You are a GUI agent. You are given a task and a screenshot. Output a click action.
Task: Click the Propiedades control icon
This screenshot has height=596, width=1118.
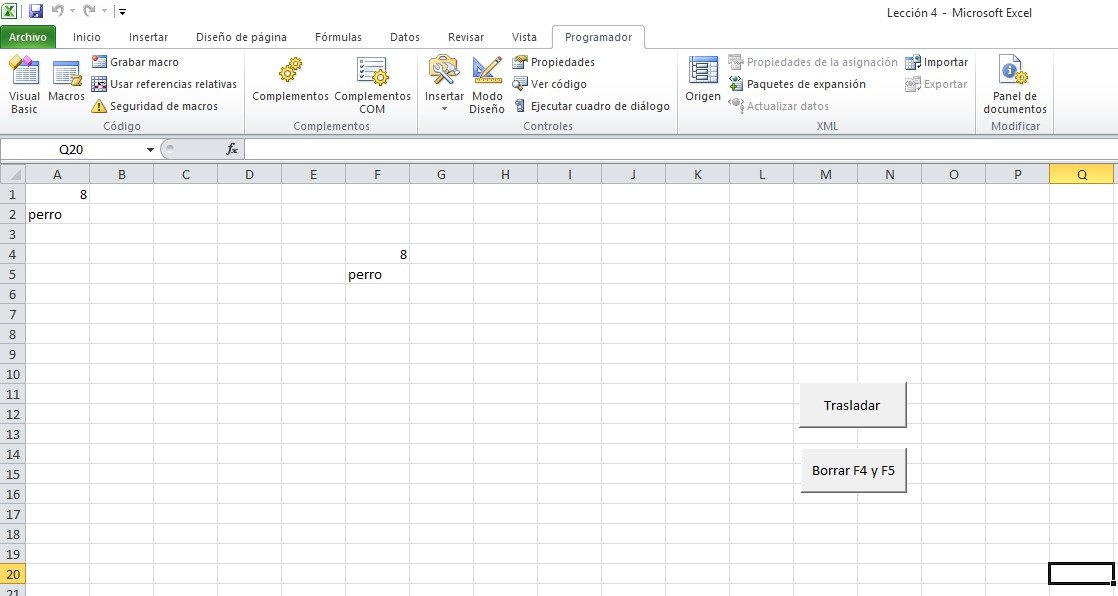point(520,62)
